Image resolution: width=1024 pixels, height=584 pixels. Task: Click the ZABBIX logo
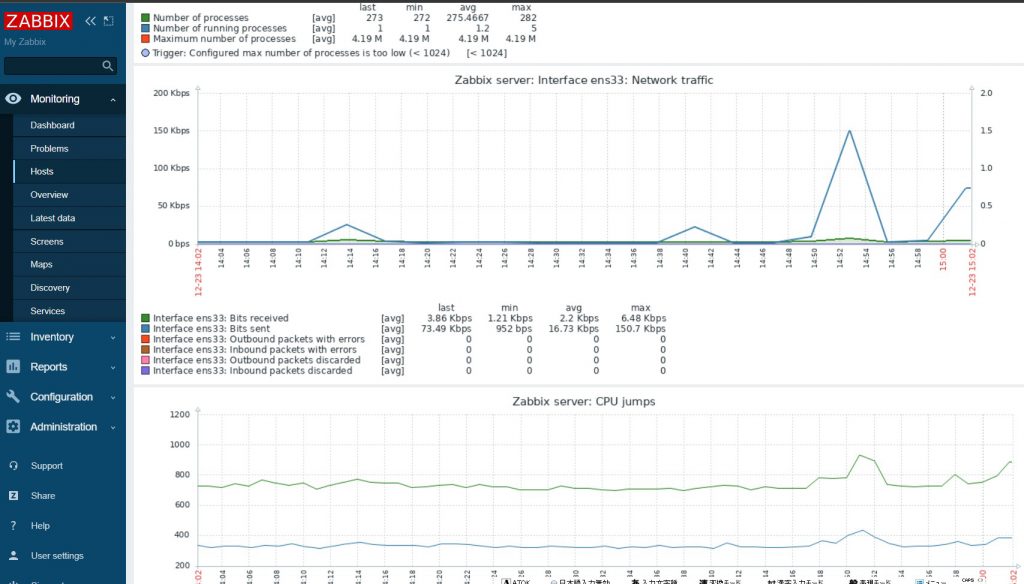coord(38,21)
